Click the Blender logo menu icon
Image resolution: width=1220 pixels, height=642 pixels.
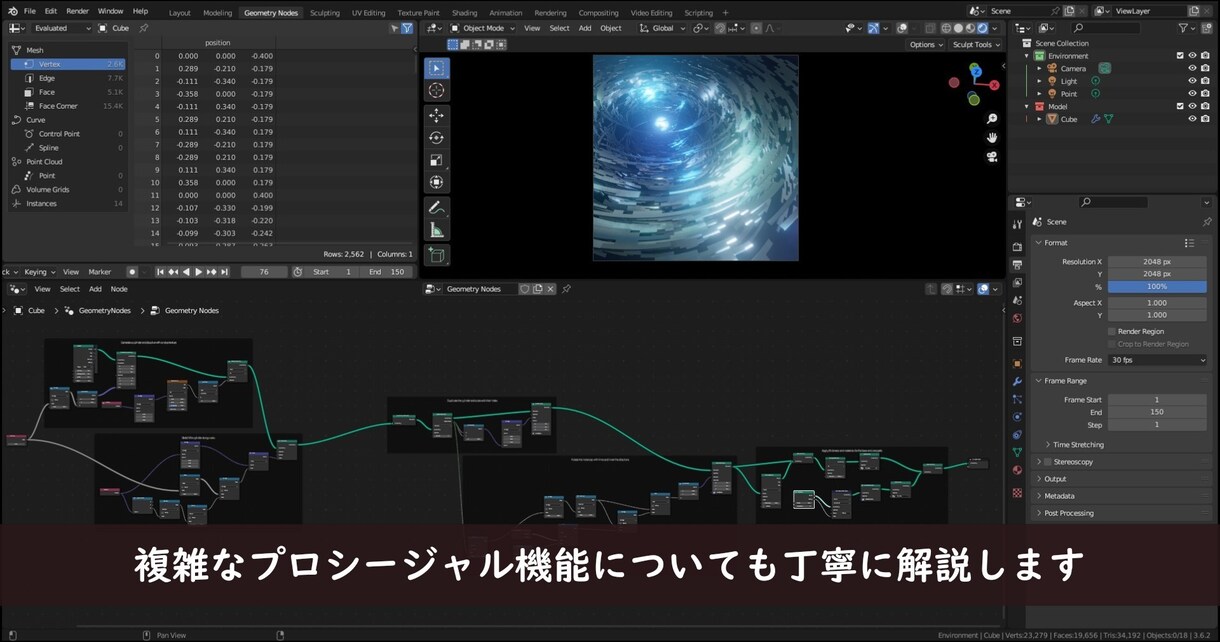[12, 11]
